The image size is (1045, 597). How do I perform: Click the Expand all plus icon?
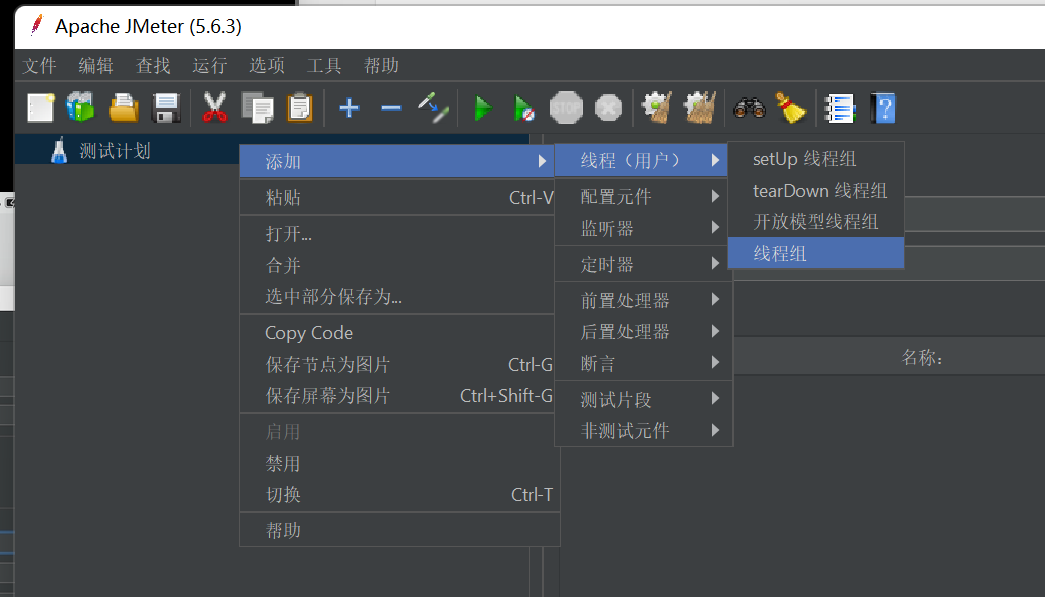pyautogui.click(x=349, y=107)
